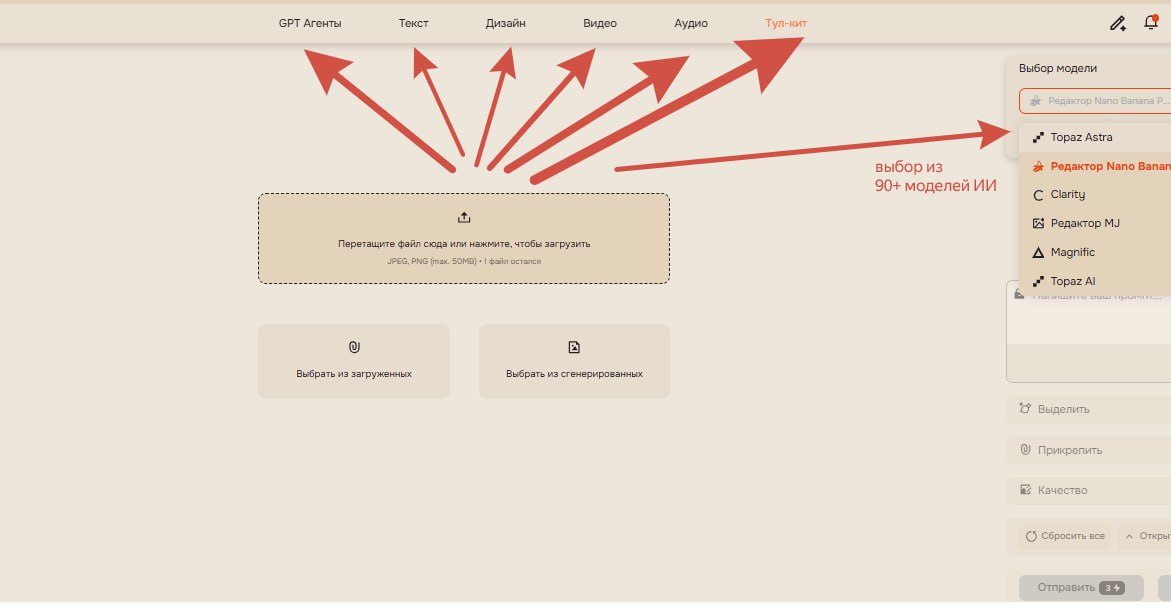Click the Редактор MJ image icon
Image resolution: width=1171 pixels, height=609 pixels.
pos(1038,223)
